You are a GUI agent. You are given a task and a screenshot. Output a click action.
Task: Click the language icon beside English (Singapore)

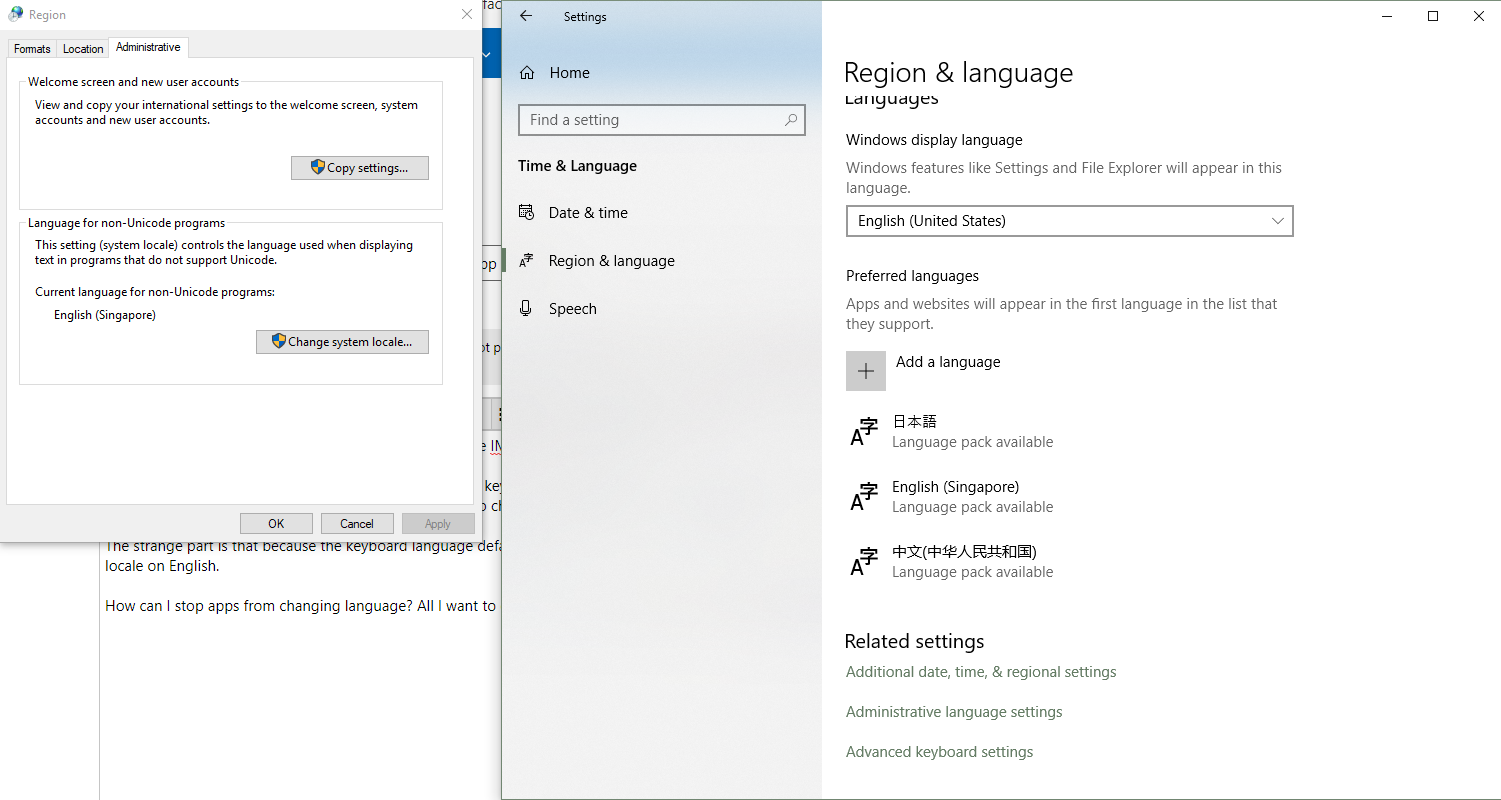point(864,497)
